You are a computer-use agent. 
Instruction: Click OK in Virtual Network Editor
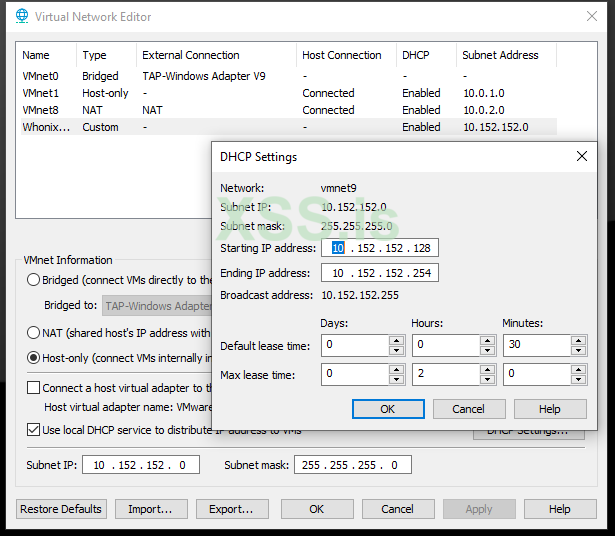[x=317, y=509]
